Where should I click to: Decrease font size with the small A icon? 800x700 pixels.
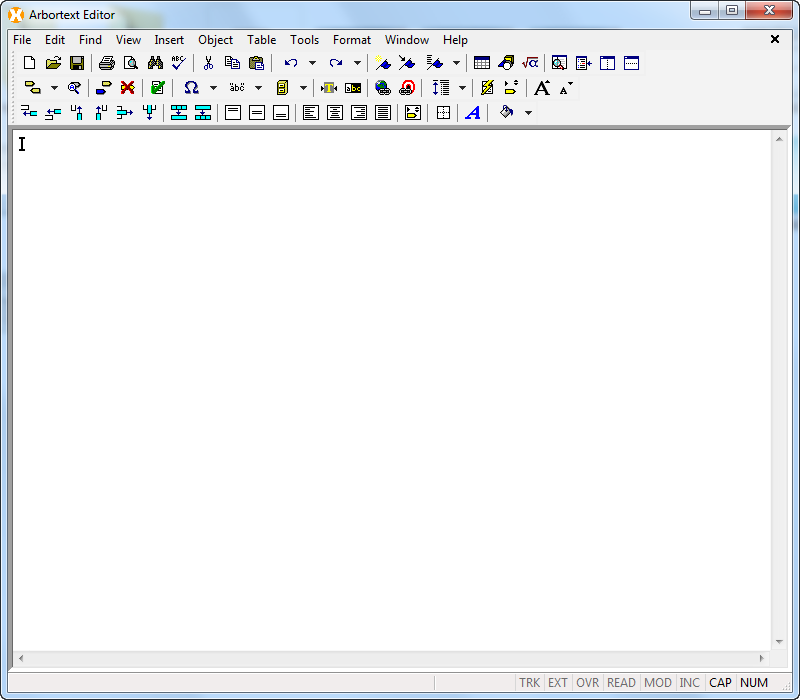(566, 88)
